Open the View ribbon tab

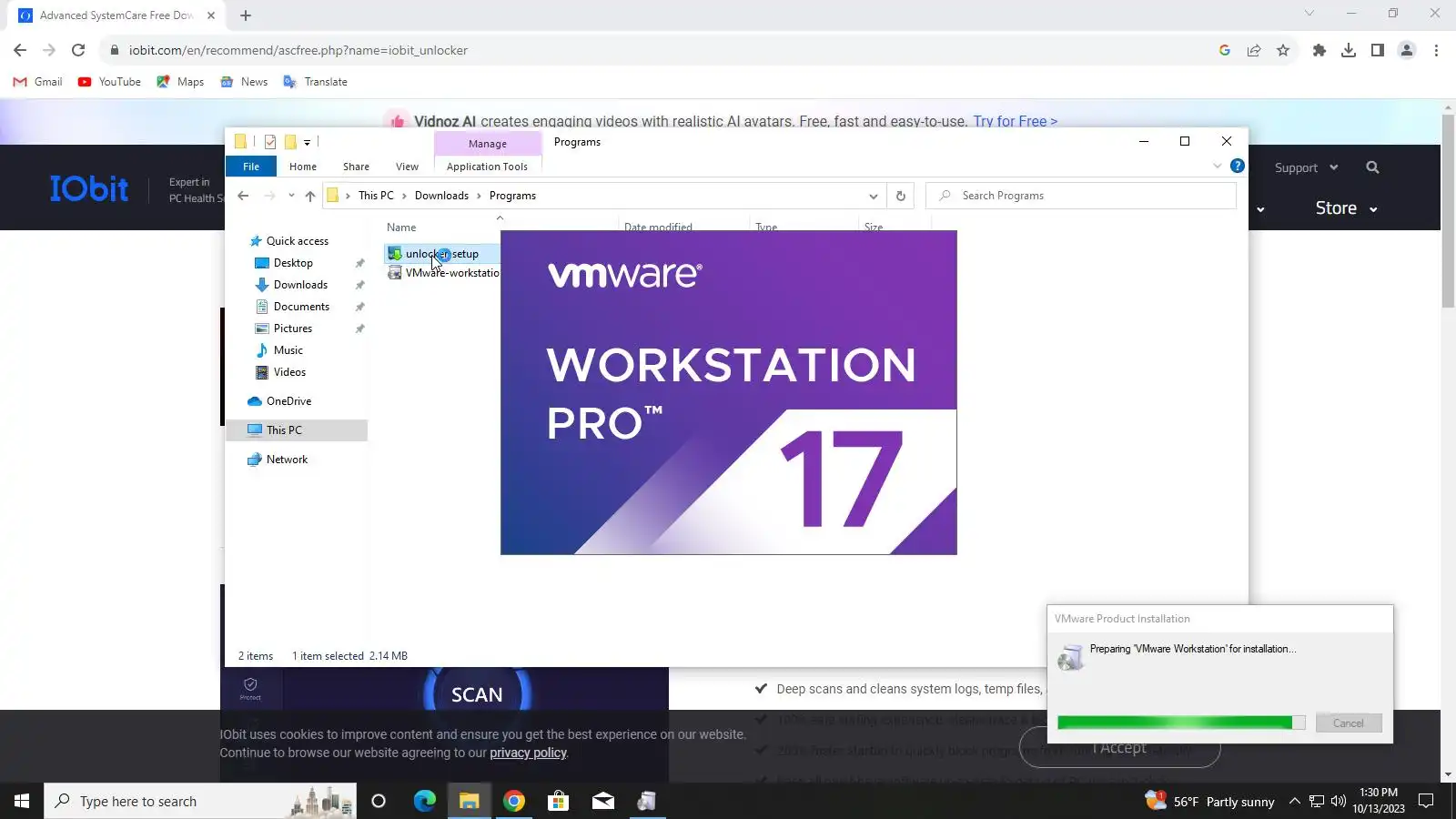(407, 167)
